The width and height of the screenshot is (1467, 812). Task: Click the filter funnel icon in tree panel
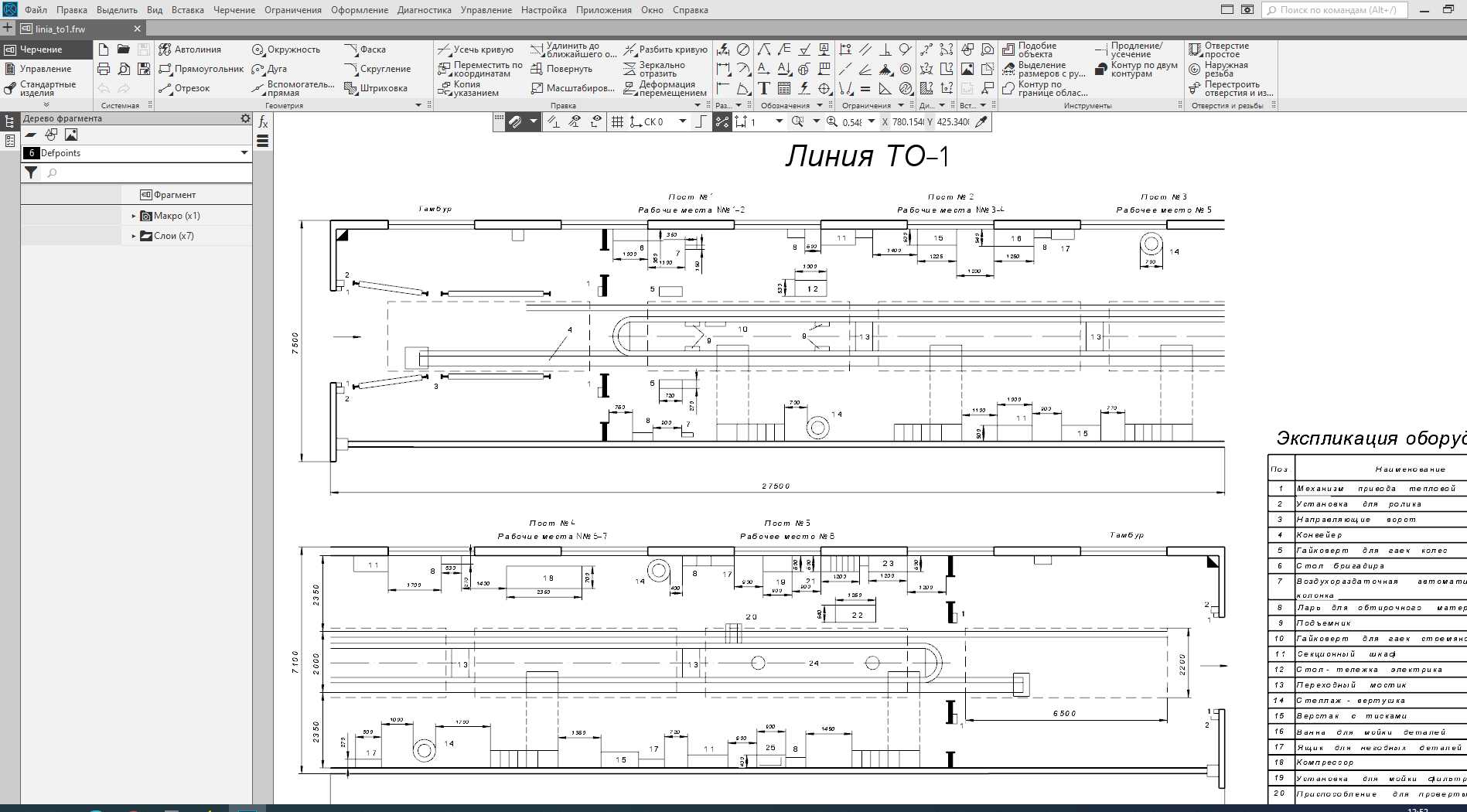tap(31, 172)
